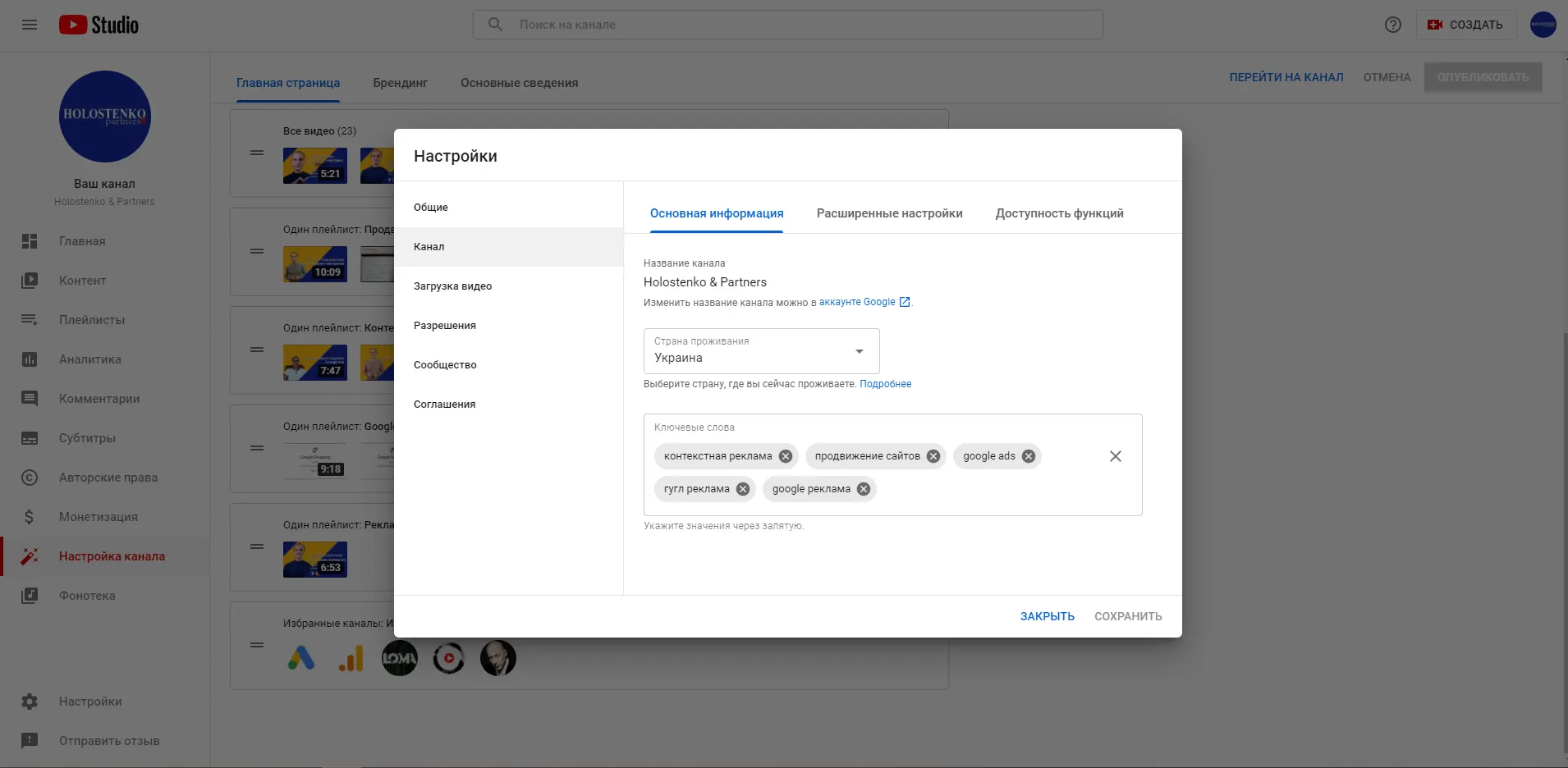This screenshot has width=1568, height=768.
Task: Click the Holostenko channel profile picture
Action: click(104, 117)
